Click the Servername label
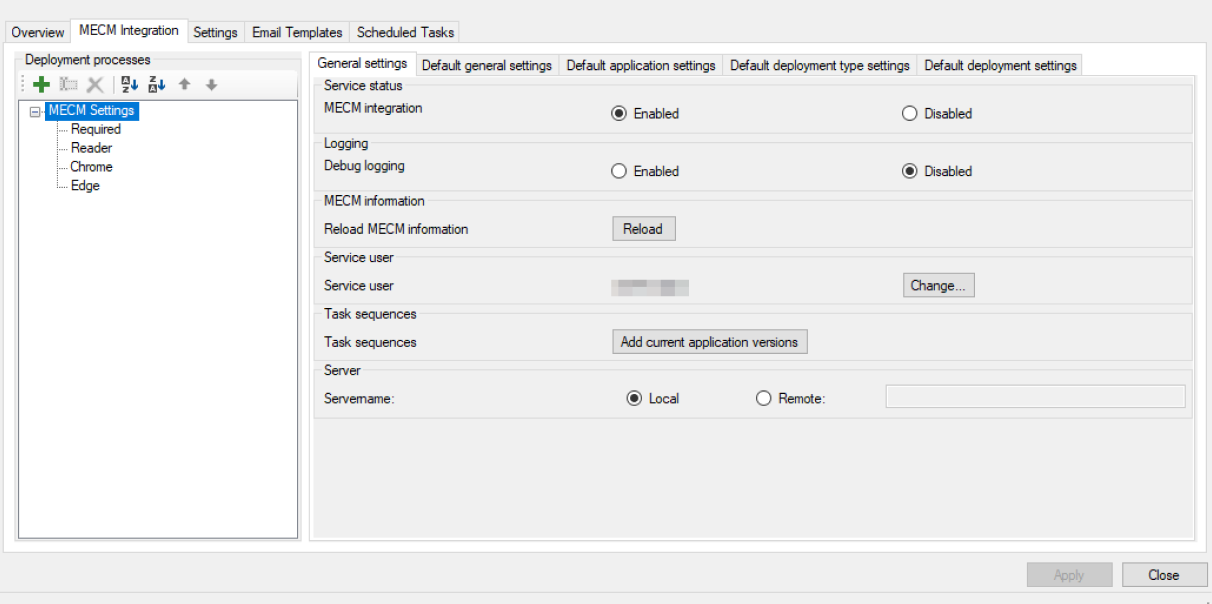The height and width of the screenshot is (604, 1212). click(x=360, y=398)
